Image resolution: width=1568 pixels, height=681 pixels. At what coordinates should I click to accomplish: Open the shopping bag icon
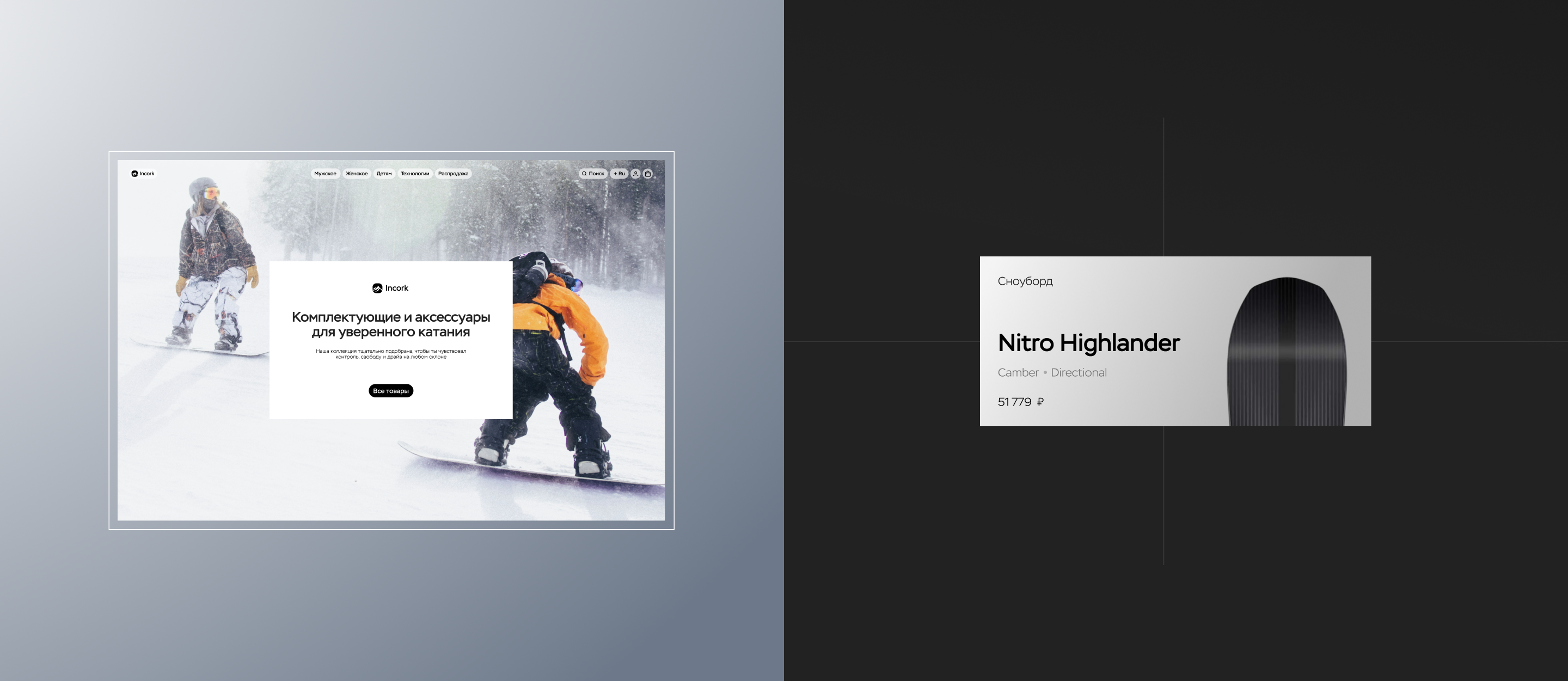648,174
